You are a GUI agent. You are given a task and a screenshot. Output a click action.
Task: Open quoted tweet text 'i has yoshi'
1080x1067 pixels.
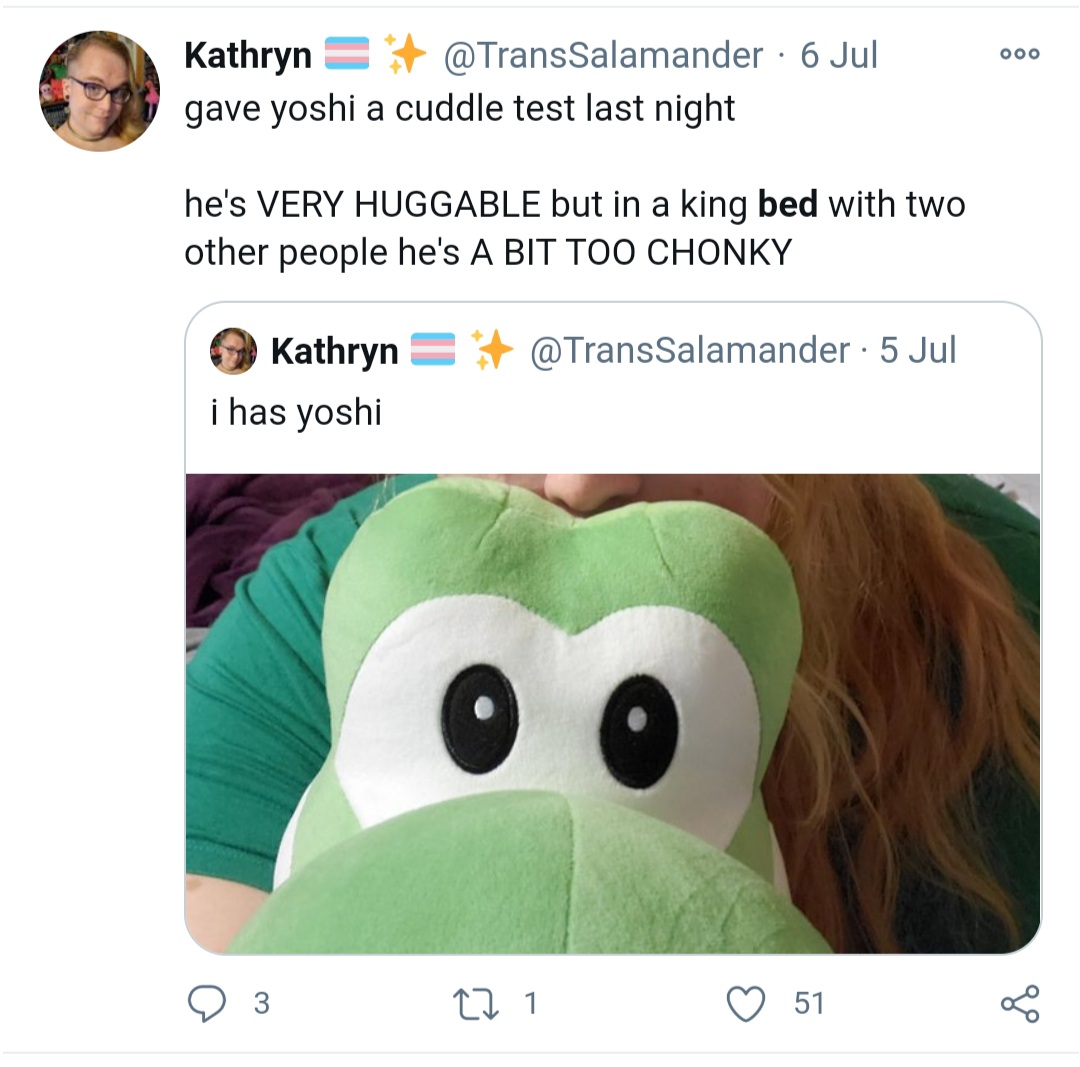point(296,413)
